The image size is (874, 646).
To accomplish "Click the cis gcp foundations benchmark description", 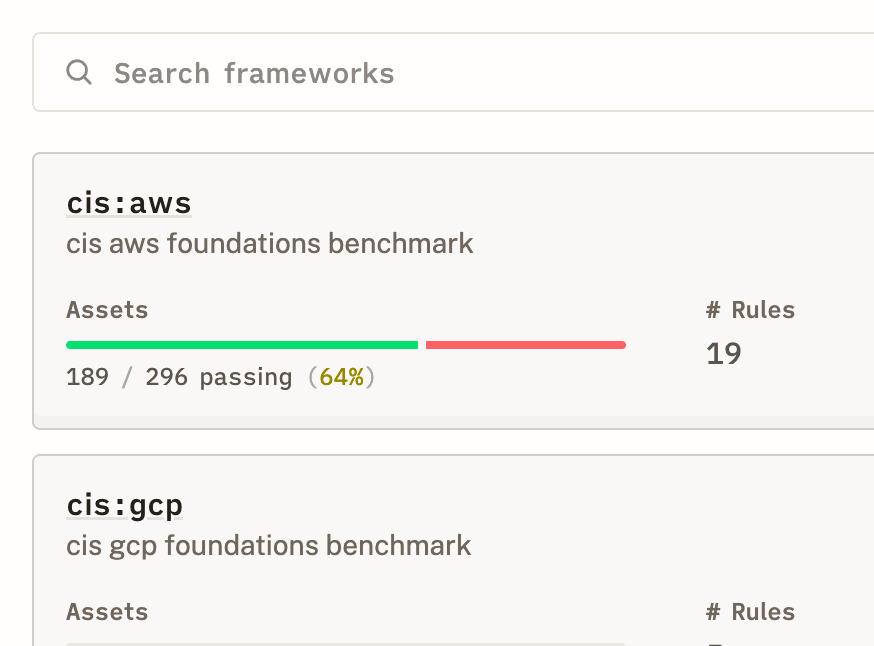I will pyautogui.click(x=269, y=545).
